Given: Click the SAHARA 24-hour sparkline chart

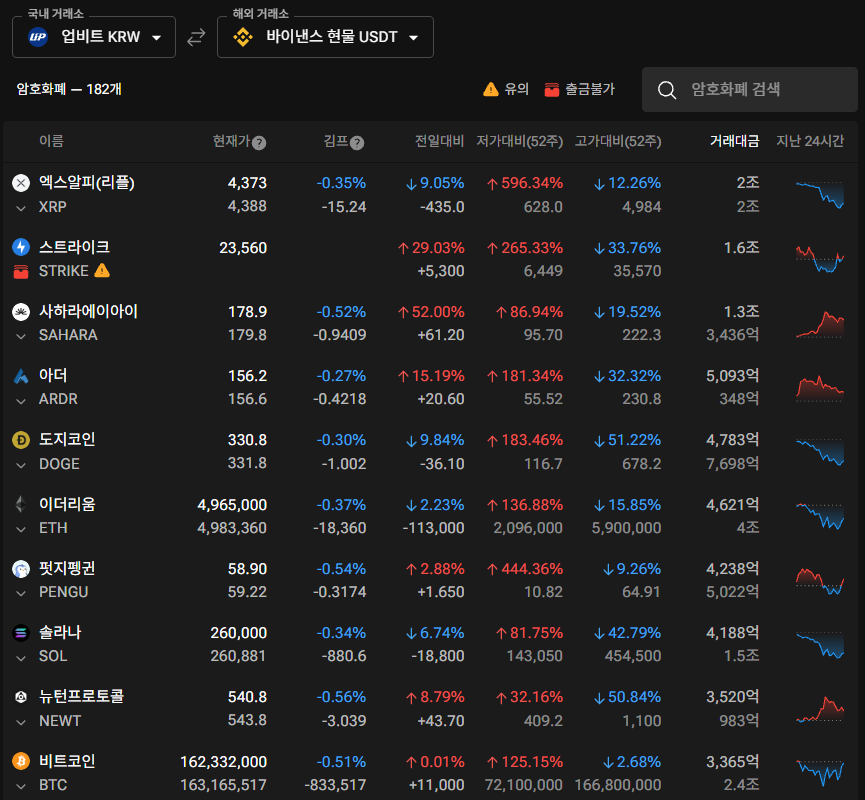Looking at the screenshot, I should tap(820, 324).
